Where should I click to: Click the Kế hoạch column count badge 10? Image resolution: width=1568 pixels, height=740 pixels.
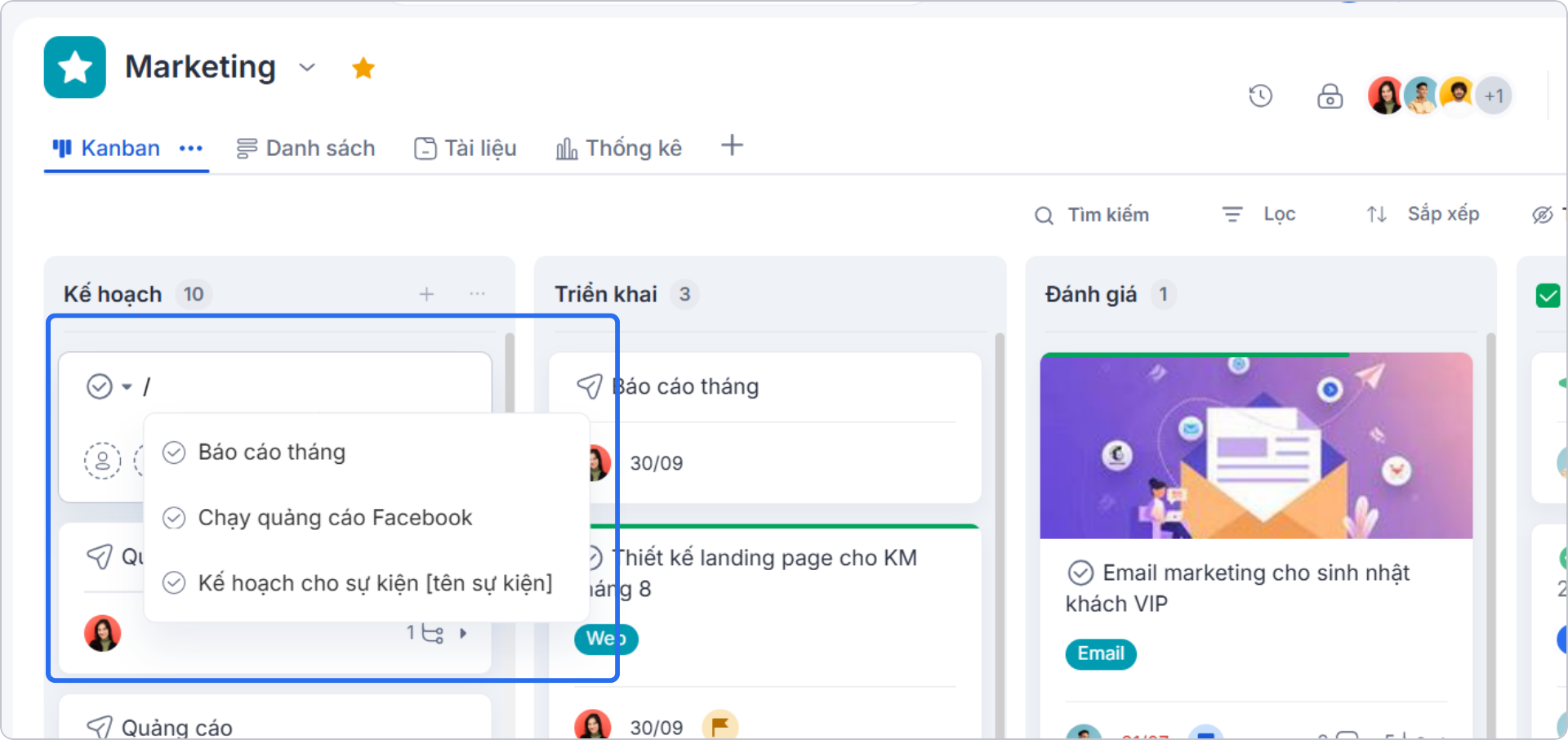pos(194,294)
